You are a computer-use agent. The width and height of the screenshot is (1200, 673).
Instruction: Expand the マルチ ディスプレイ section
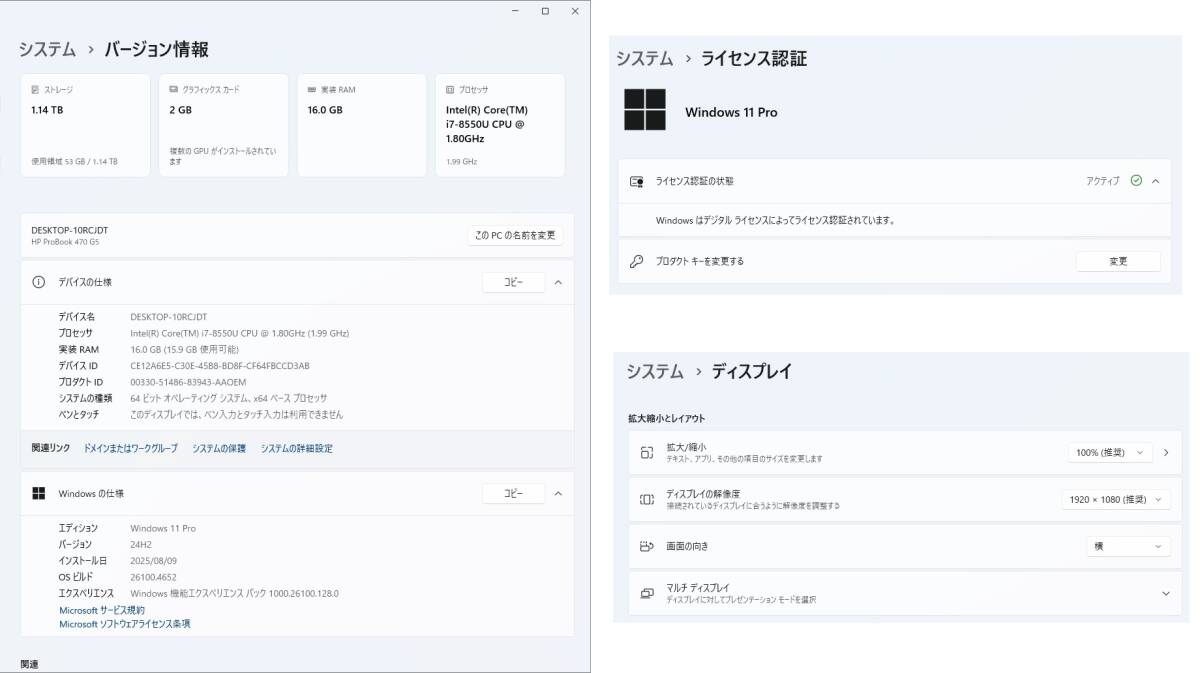coord(1165,593)
